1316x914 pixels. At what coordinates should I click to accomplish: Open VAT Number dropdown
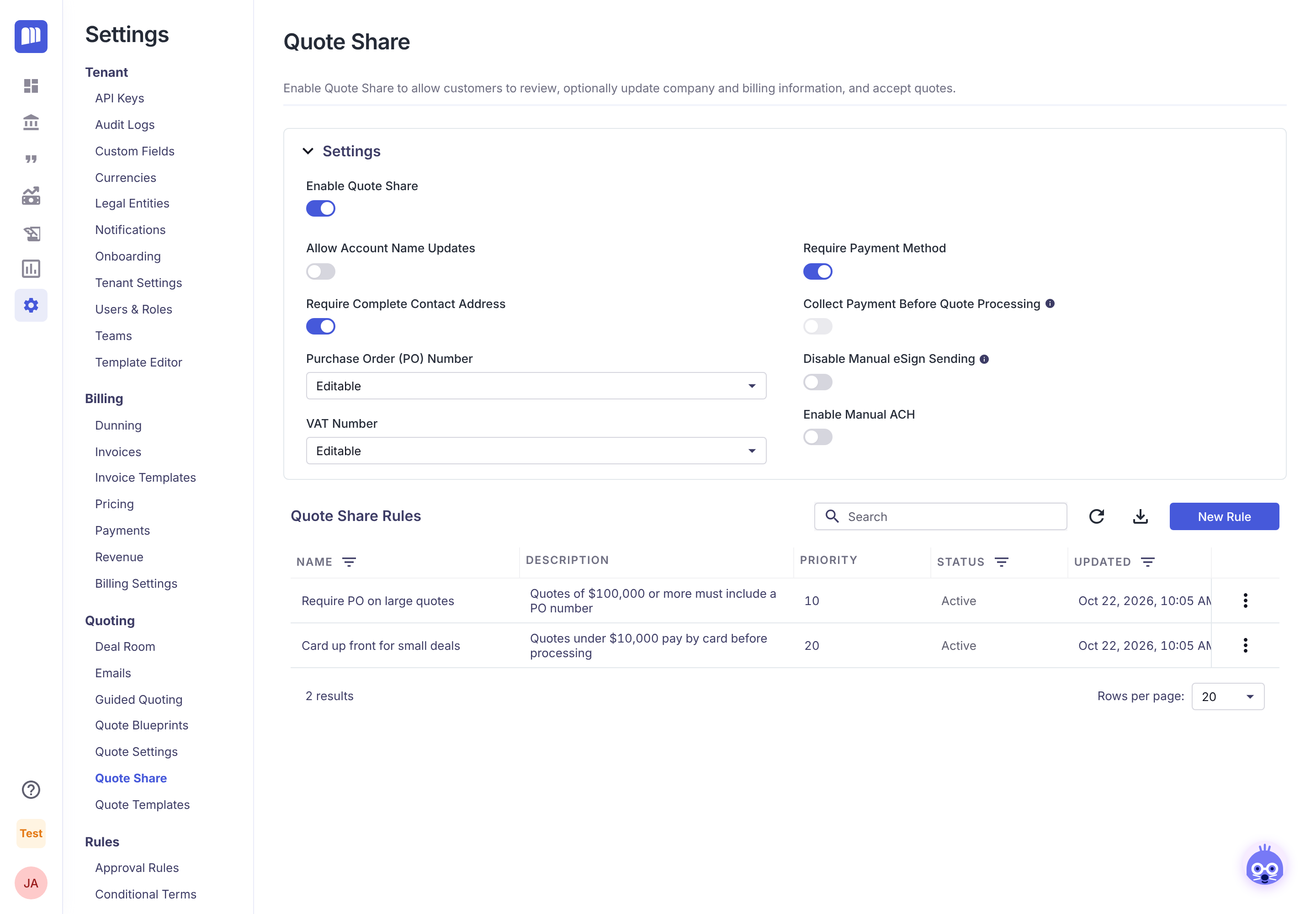(x=536, y=451)
